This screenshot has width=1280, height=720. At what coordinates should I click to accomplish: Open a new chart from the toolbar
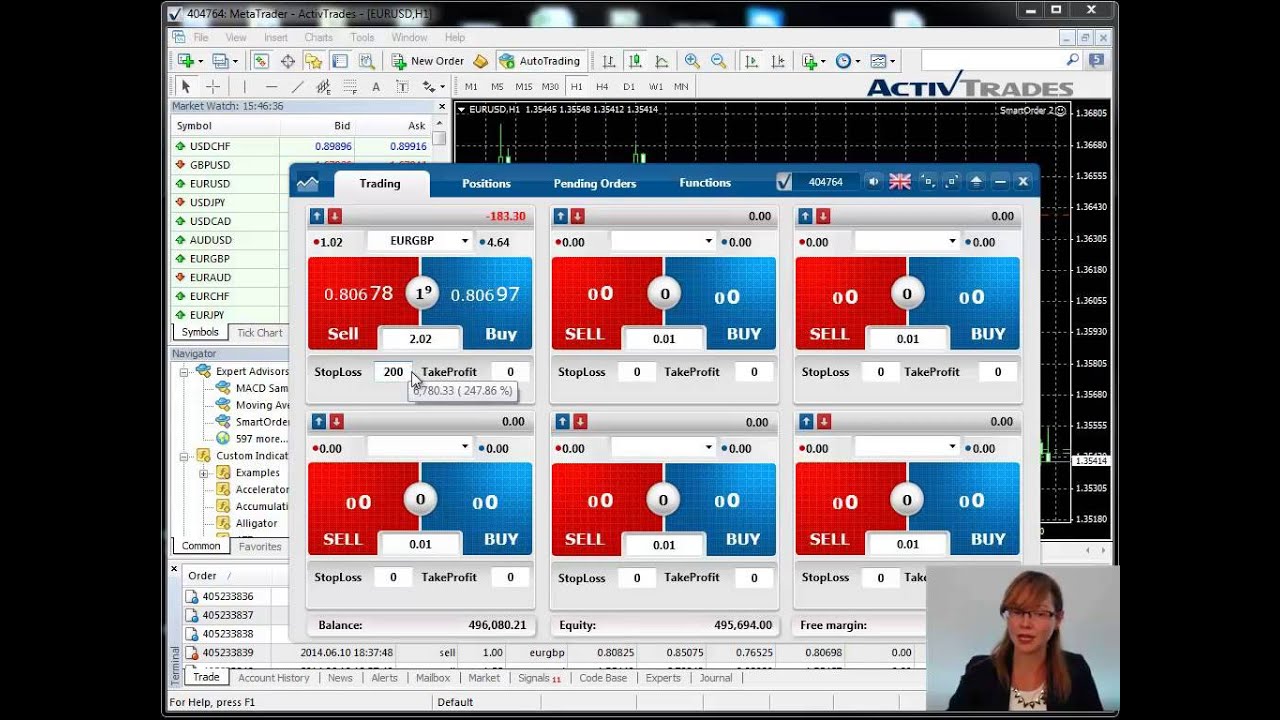click(186, 61)
